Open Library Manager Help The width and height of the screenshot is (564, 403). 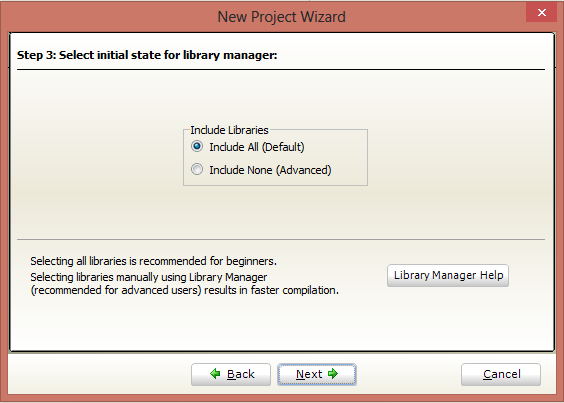[448, 276]
